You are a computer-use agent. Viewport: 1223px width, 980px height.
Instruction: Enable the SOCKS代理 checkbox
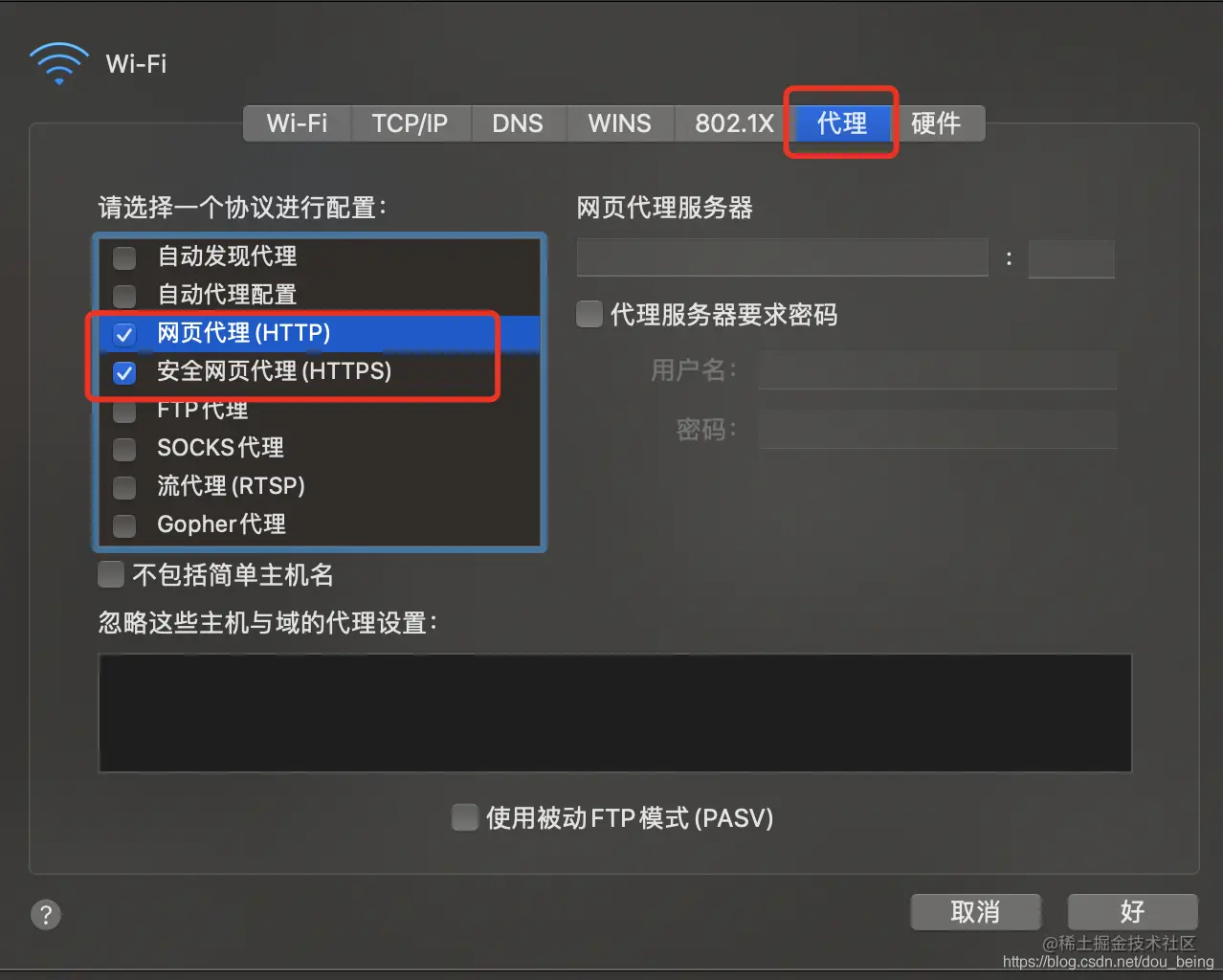[124, 449]
